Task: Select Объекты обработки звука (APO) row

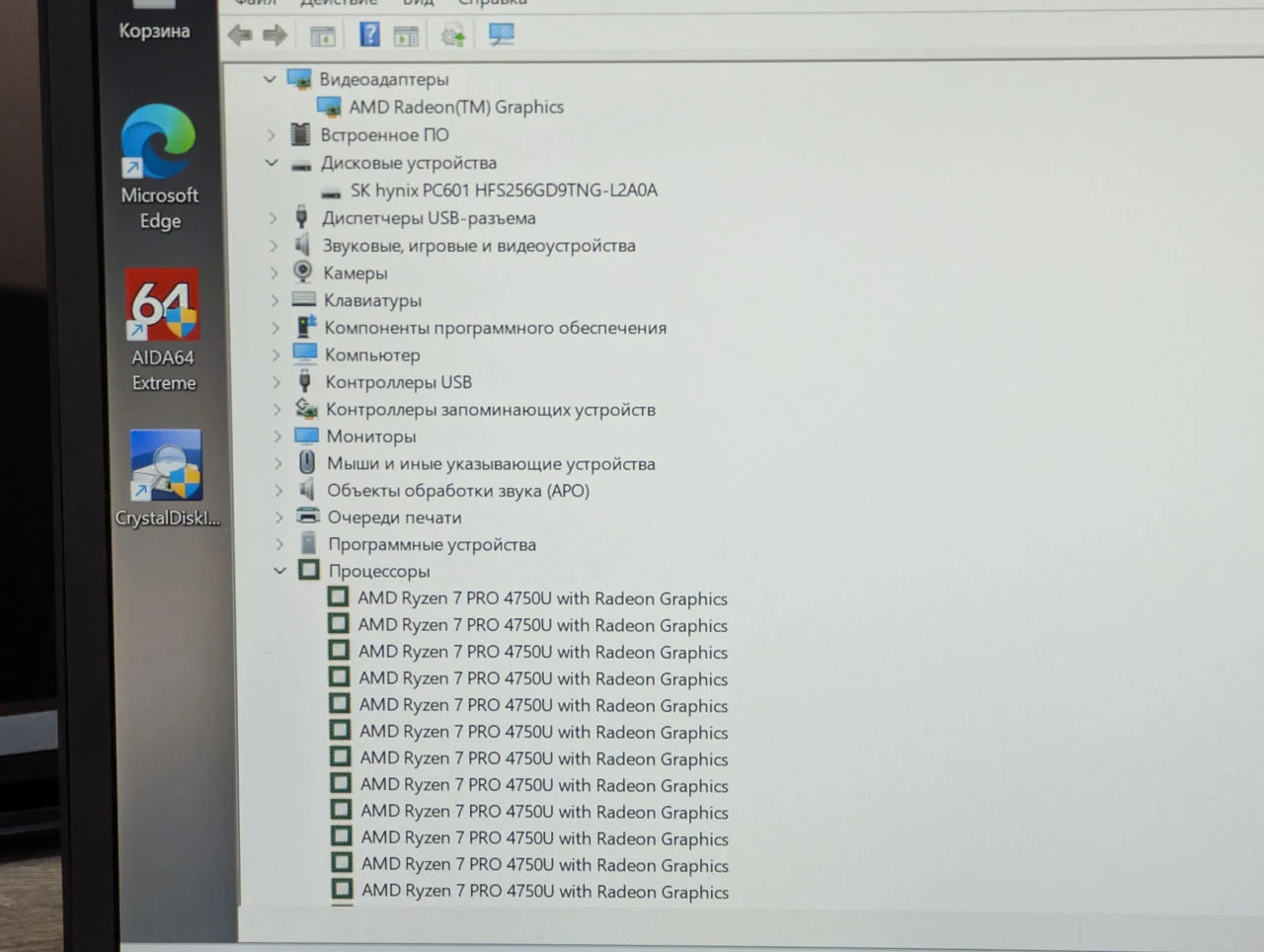Action: coord(443,490)
